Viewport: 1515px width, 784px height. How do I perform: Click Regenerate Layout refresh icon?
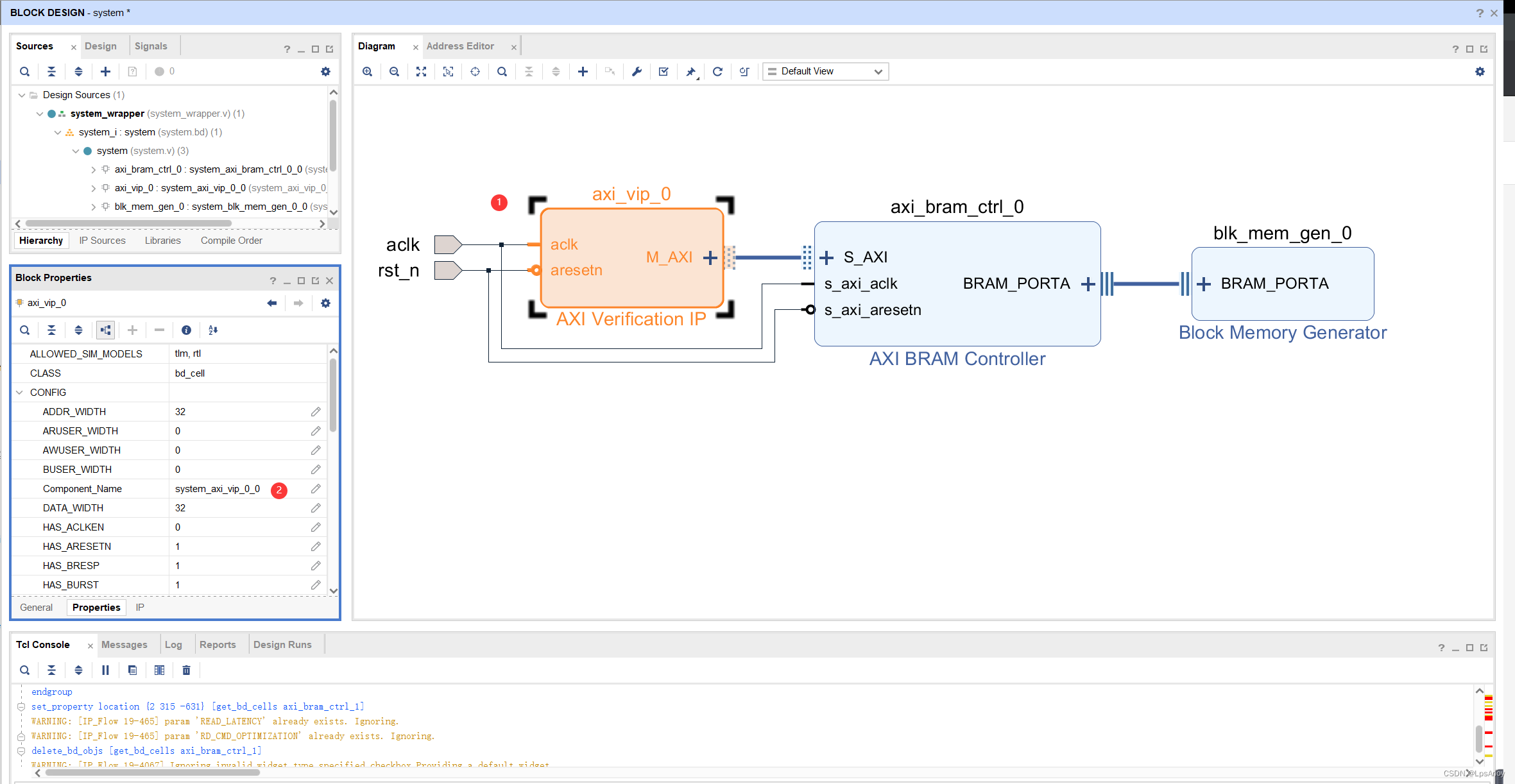pyautogui.click(x=717, y=71)
